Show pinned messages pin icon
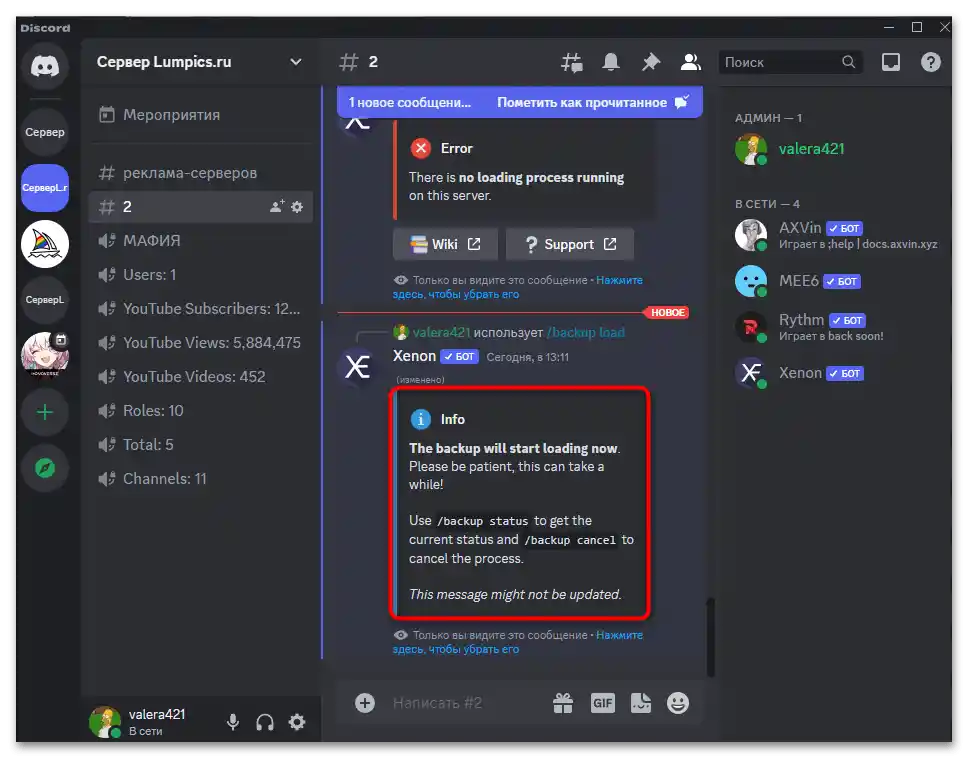Viewport: 968px width, 758px height. click(650, 62)
